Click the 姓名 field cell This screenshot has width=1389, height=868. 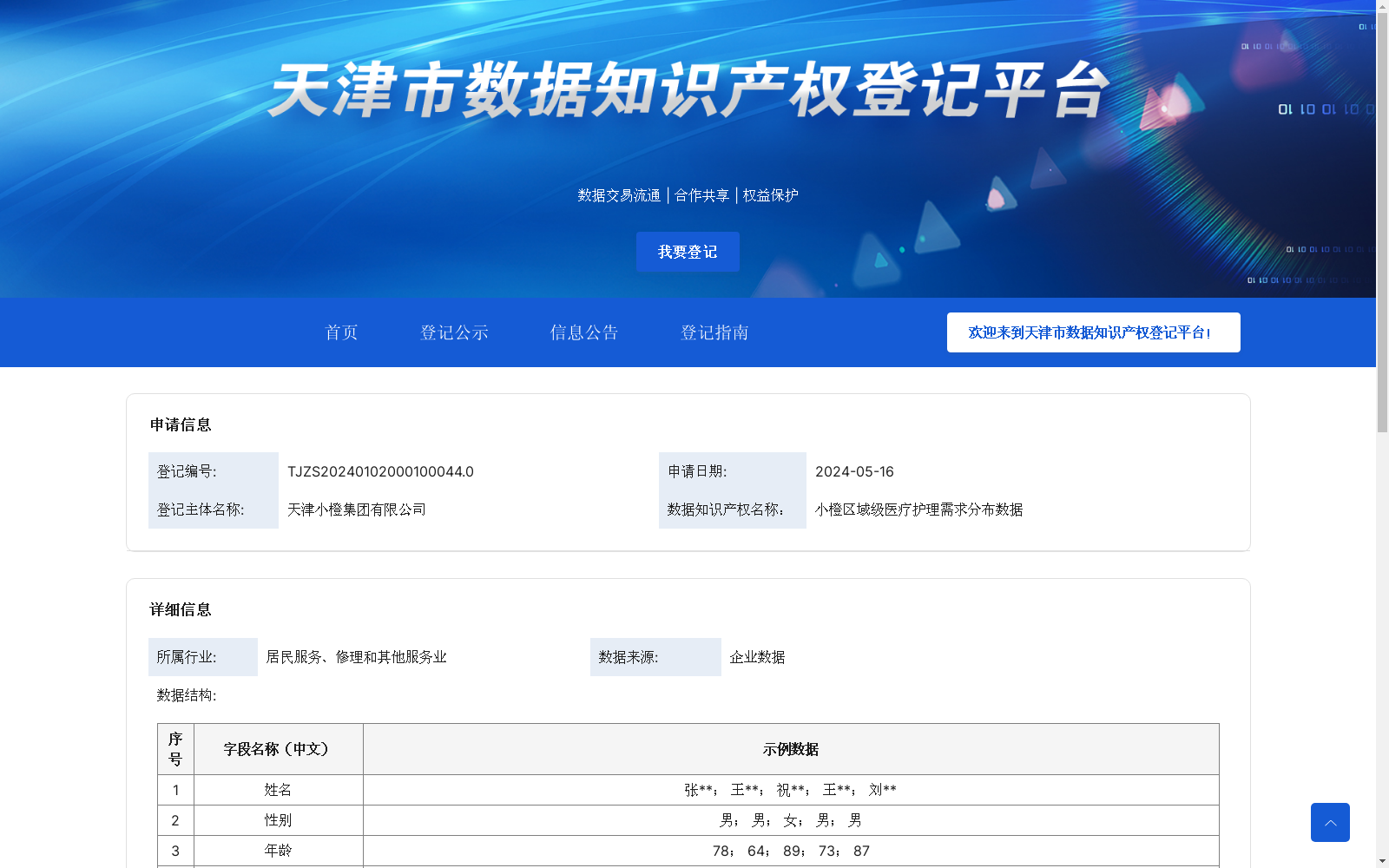coord(279,790)
